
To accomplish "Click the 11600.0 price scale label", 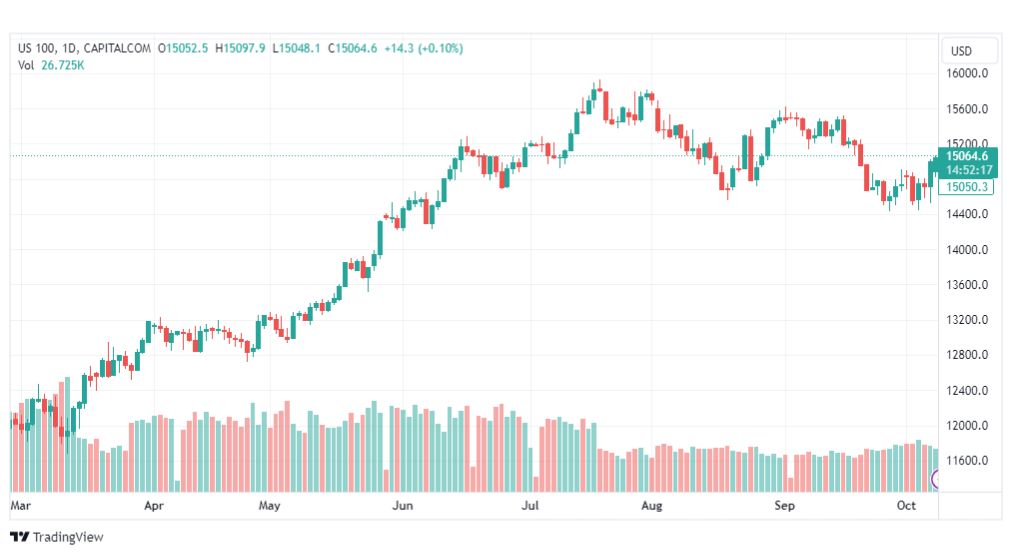I will (967, 461).
